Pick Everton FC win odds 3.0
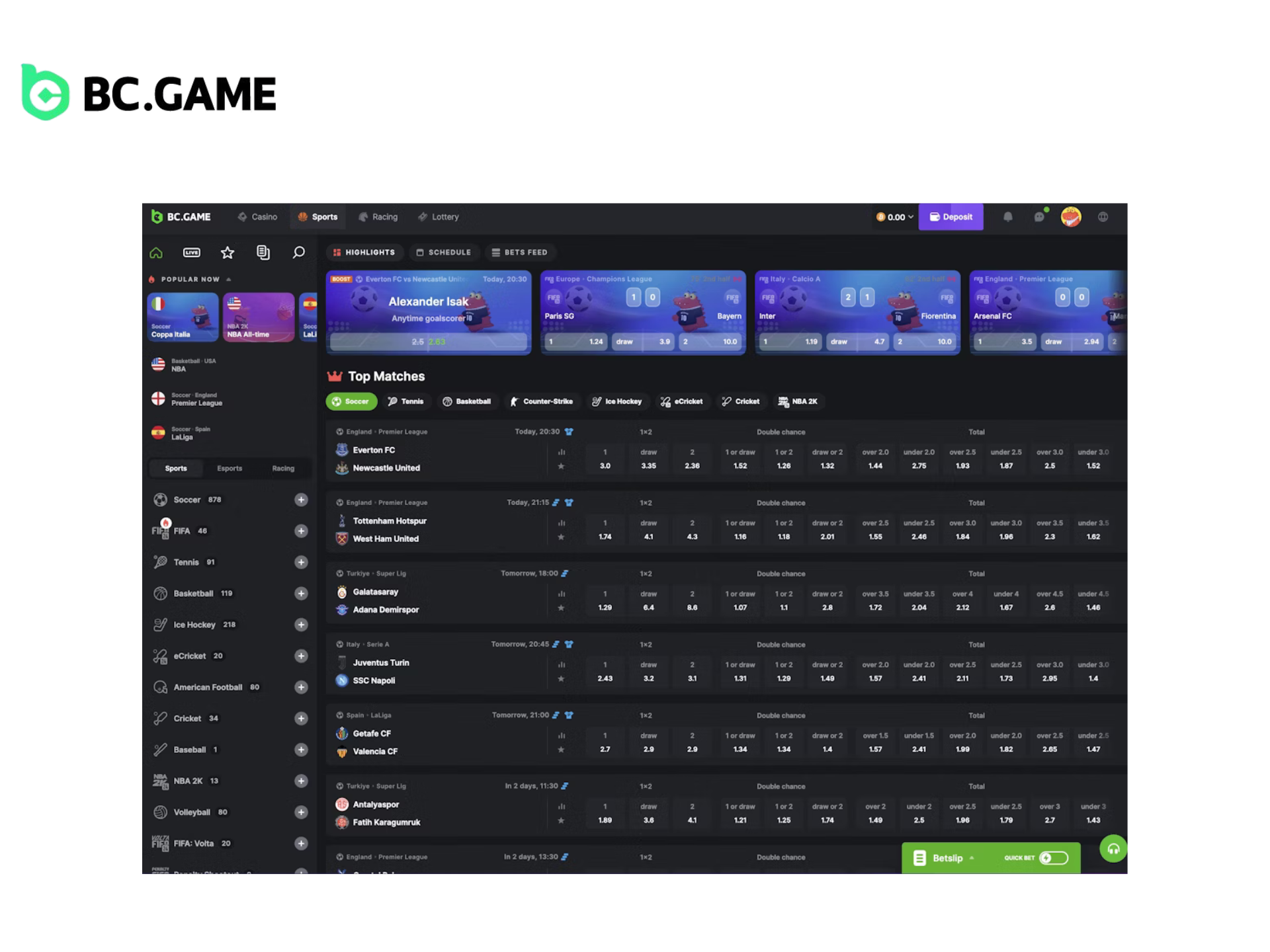This screenshot has width=1270, height=952. pyautogui.click(x=605, y=459)
